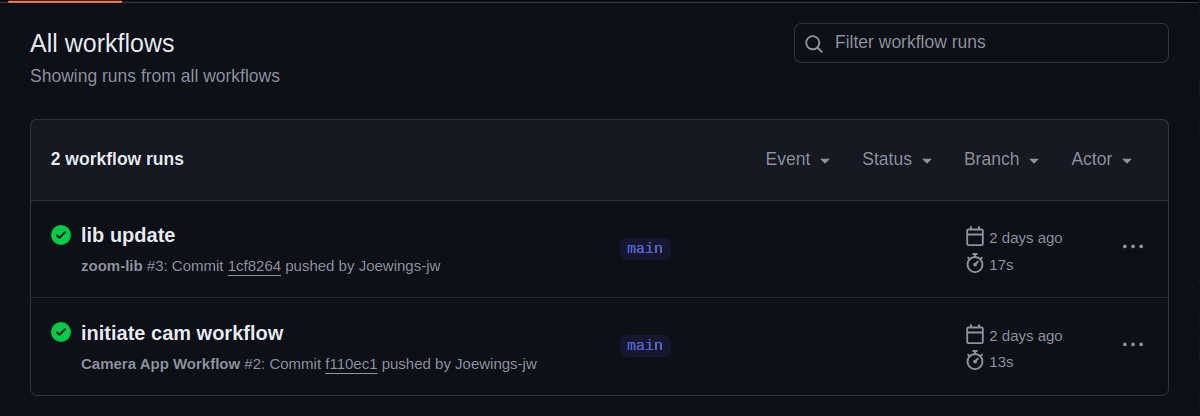Image resolution: width=1200 pixels, height=416 pixels.
Task: Open the initiate cam workflow run
Action: point(182,333)
